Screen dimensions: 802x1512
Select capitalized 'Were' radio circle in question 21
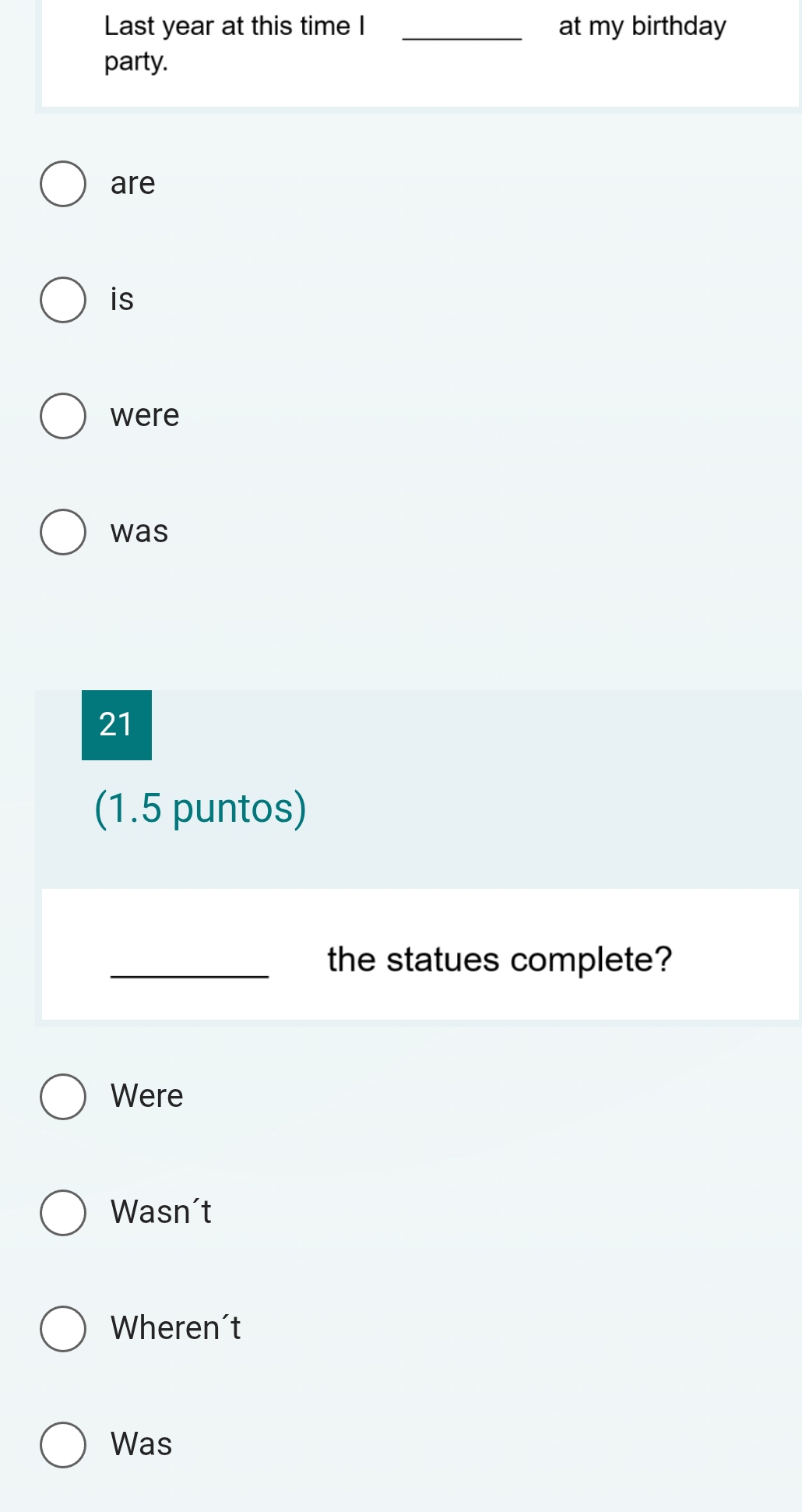coord(63,1097)
